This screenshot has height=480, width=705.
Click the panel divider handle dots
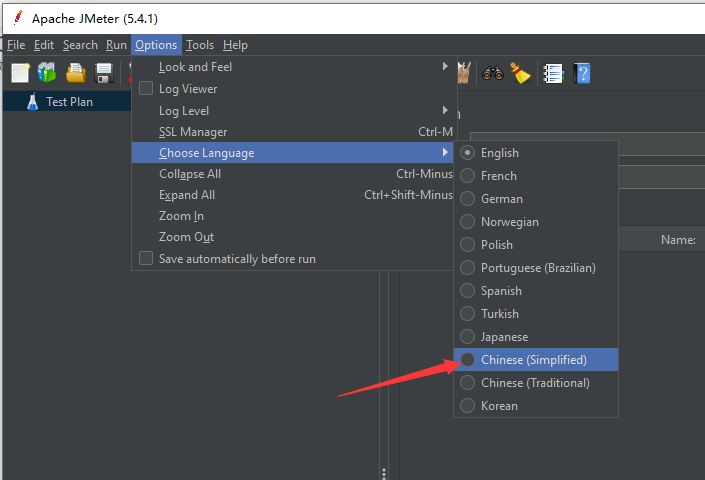pos(384,474)
